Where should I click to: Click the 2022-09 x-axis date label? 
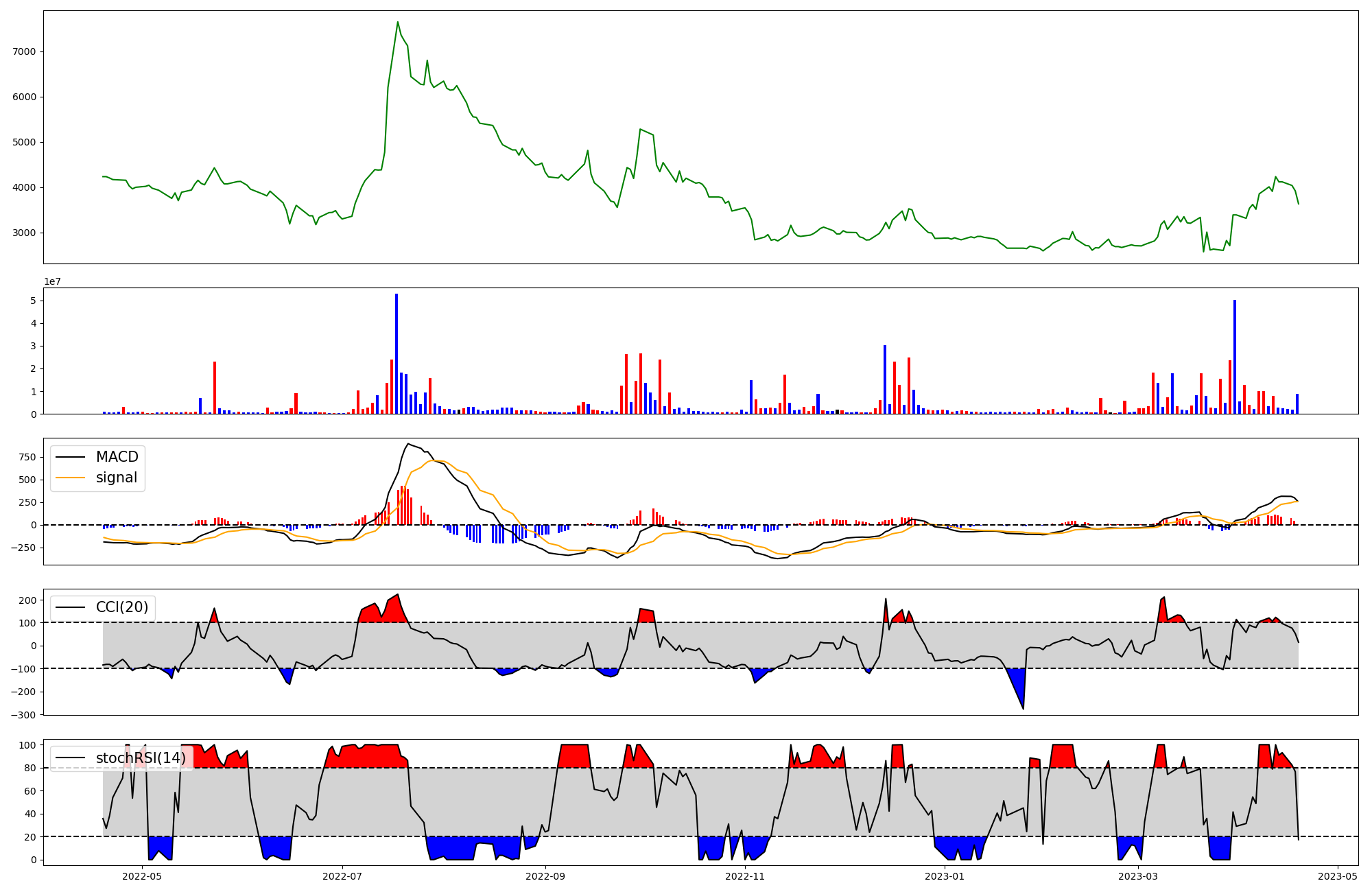545,876
